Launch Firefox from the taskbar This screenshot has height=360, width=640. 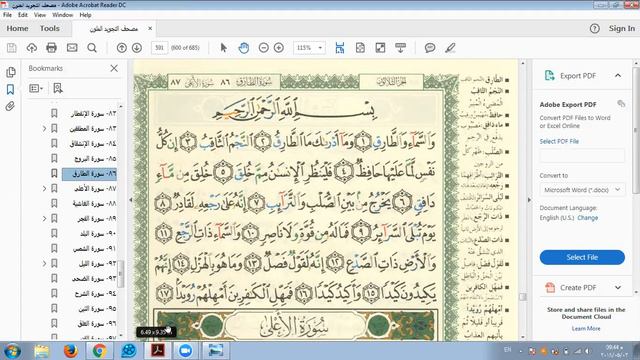pyautogui.click(x=70, y=351)
